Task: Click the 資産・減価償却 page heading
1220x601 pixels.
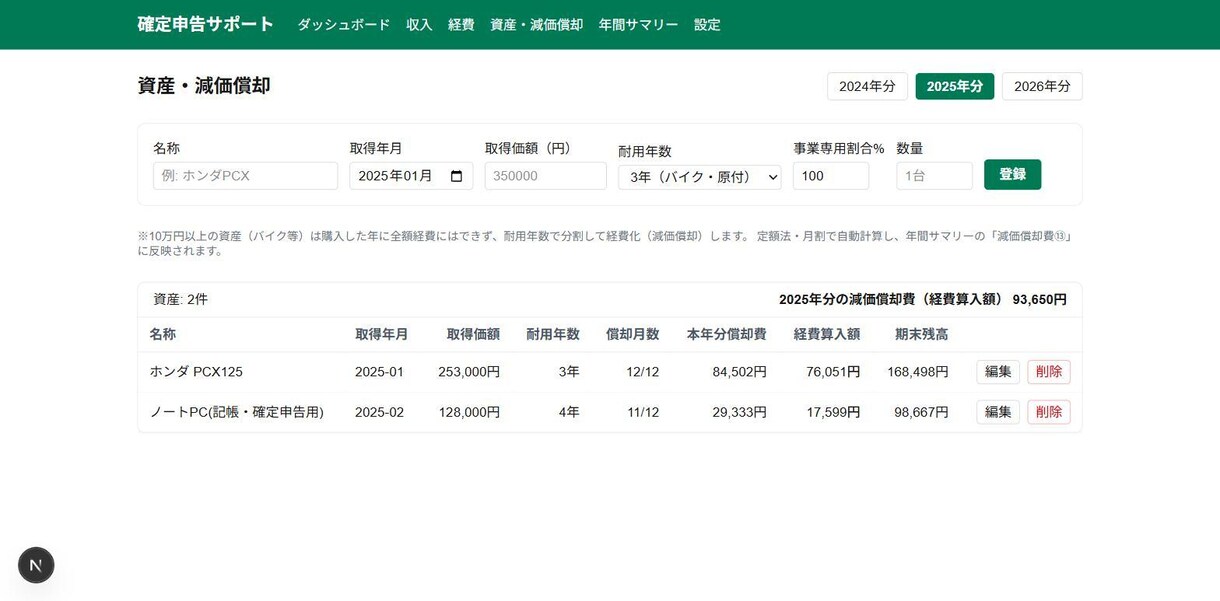Action: point(204,86)
